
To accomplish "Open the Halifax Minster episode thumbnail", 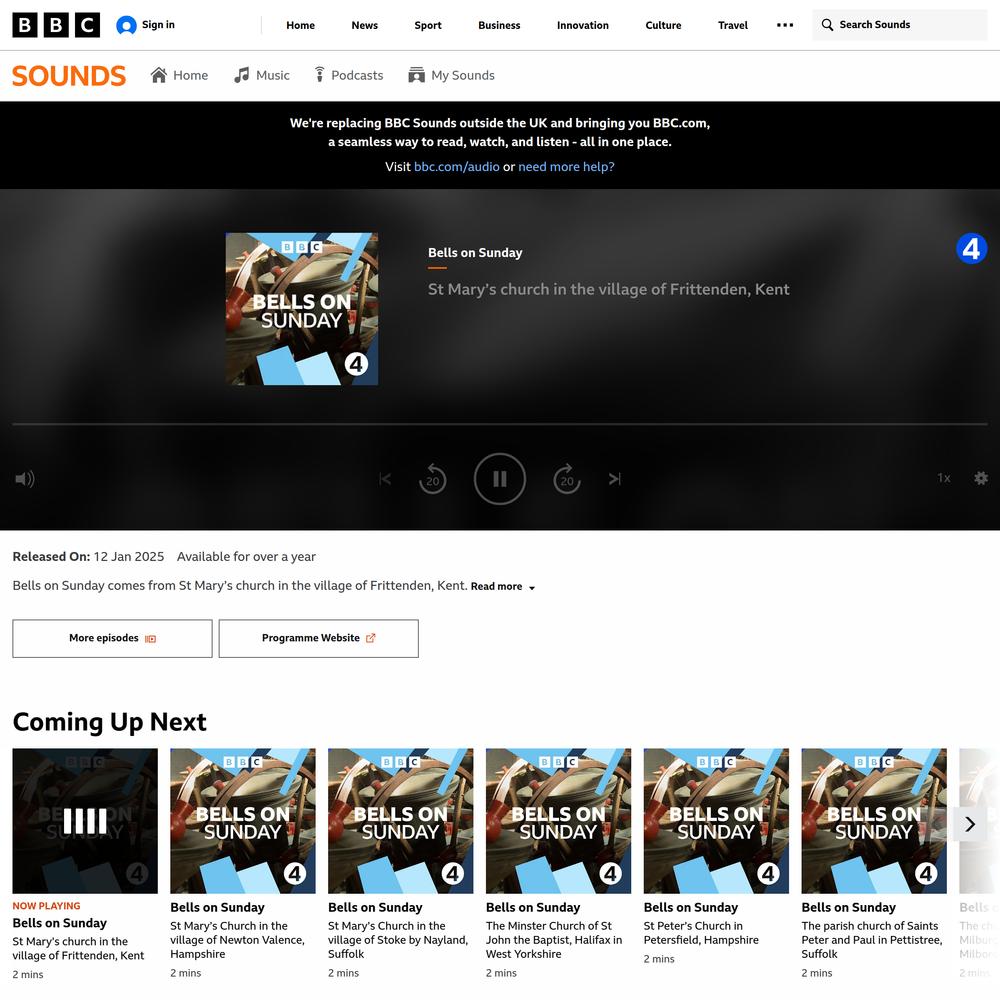I will click(x=558, y=821).
